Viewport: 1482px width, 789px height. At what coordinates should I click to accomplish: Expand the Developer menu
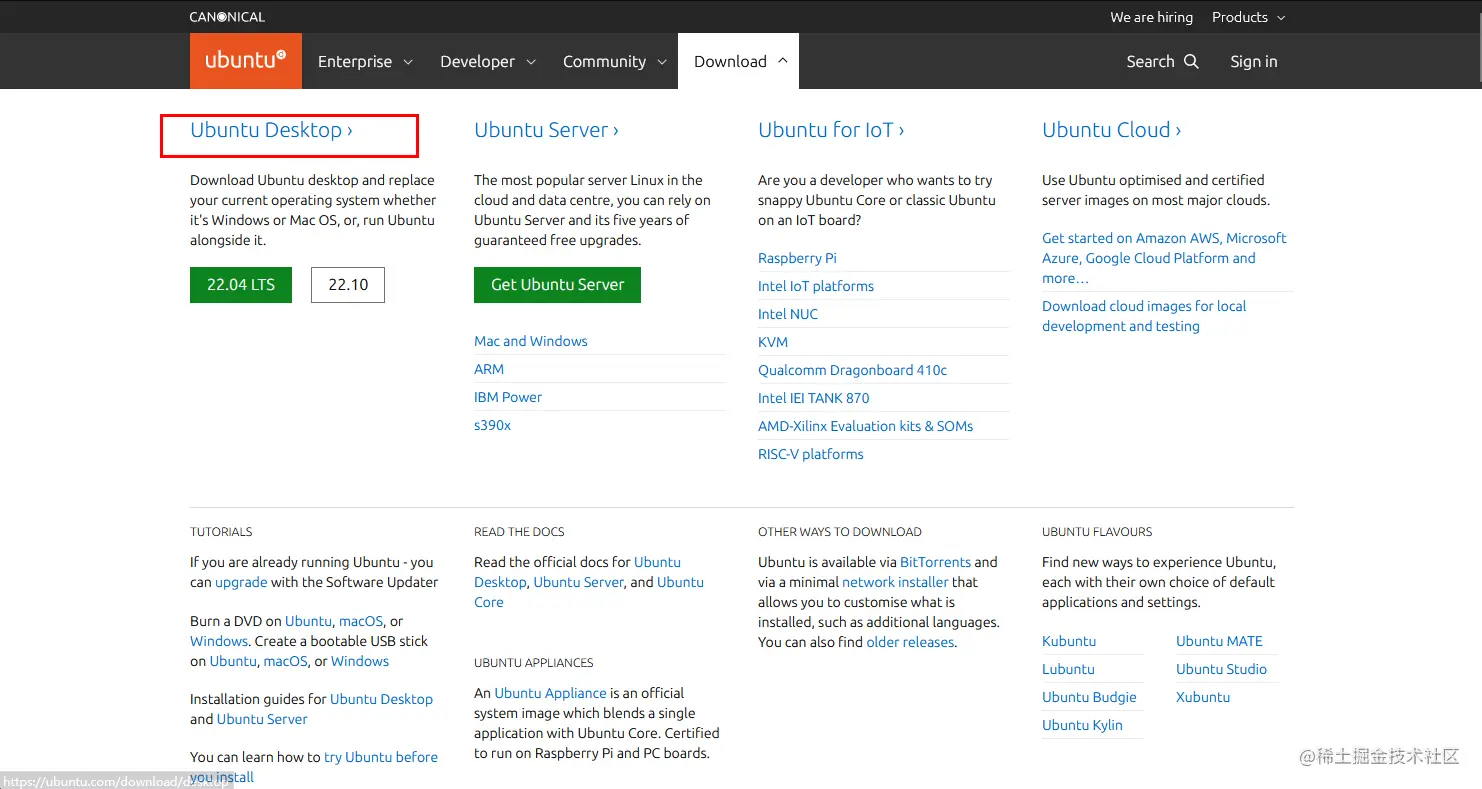488,61
